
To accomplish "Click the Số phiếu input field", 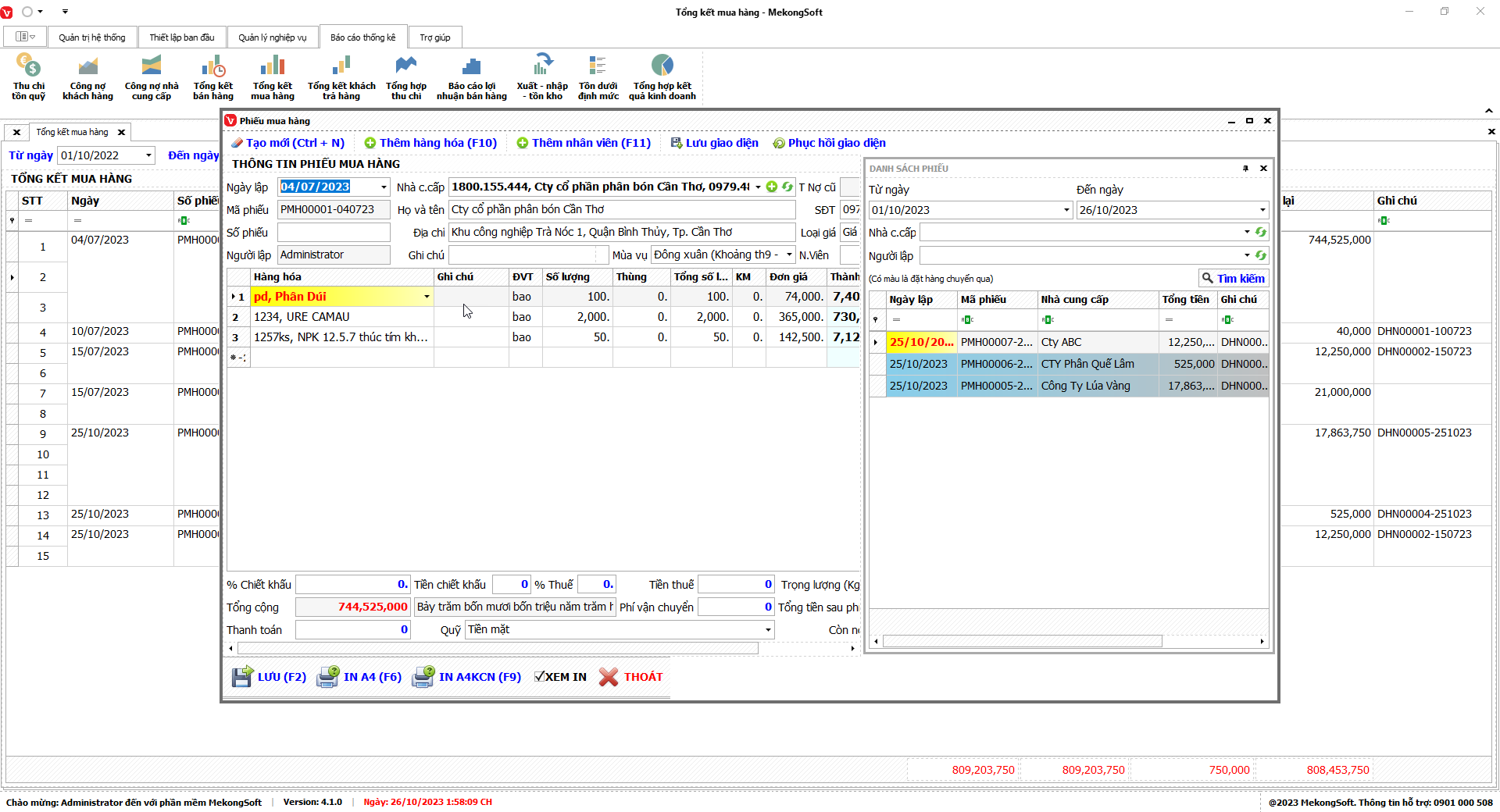I will pyautogui.click(x=334, y=233).
